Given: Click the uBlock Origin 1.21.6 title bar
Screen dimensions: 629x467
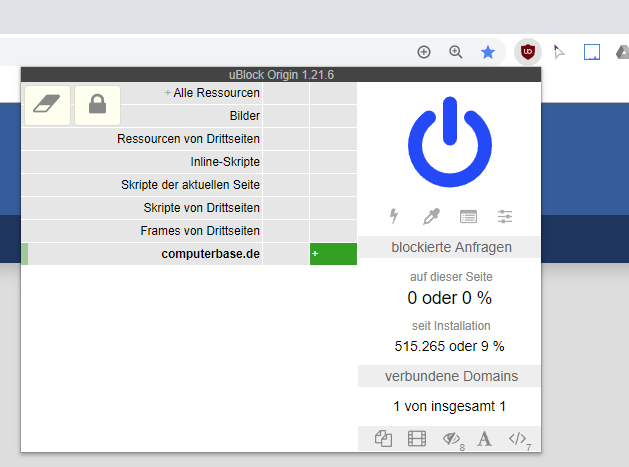Looking at the screenshot, I should coord(281,75).
